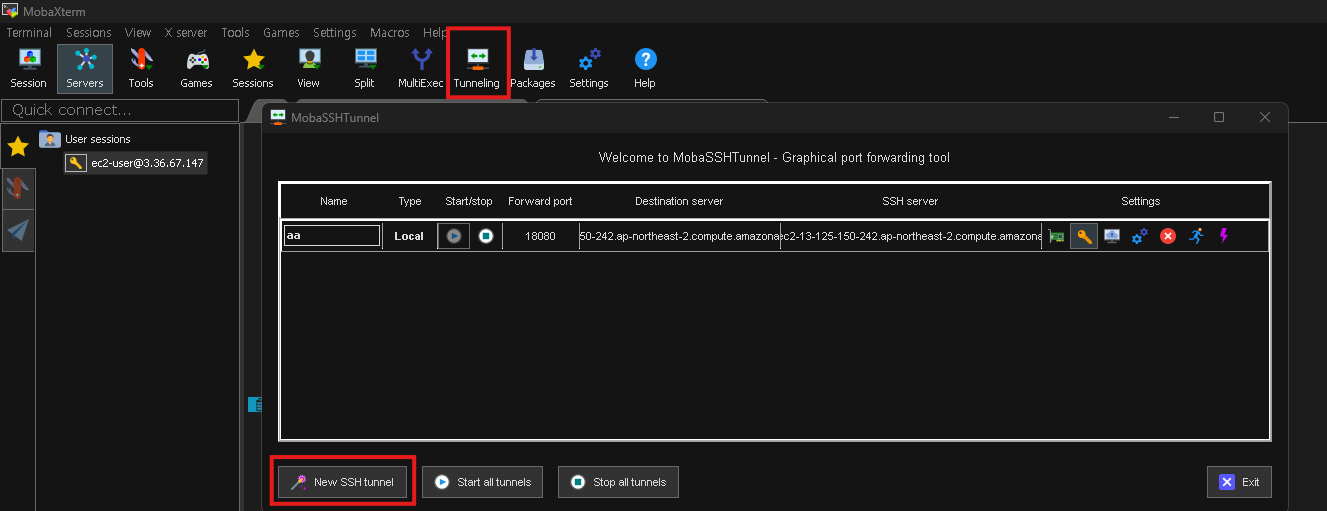Click the New SSH tunnel button
Screen dimensions: 1327x511
click(x=343, y=482)
